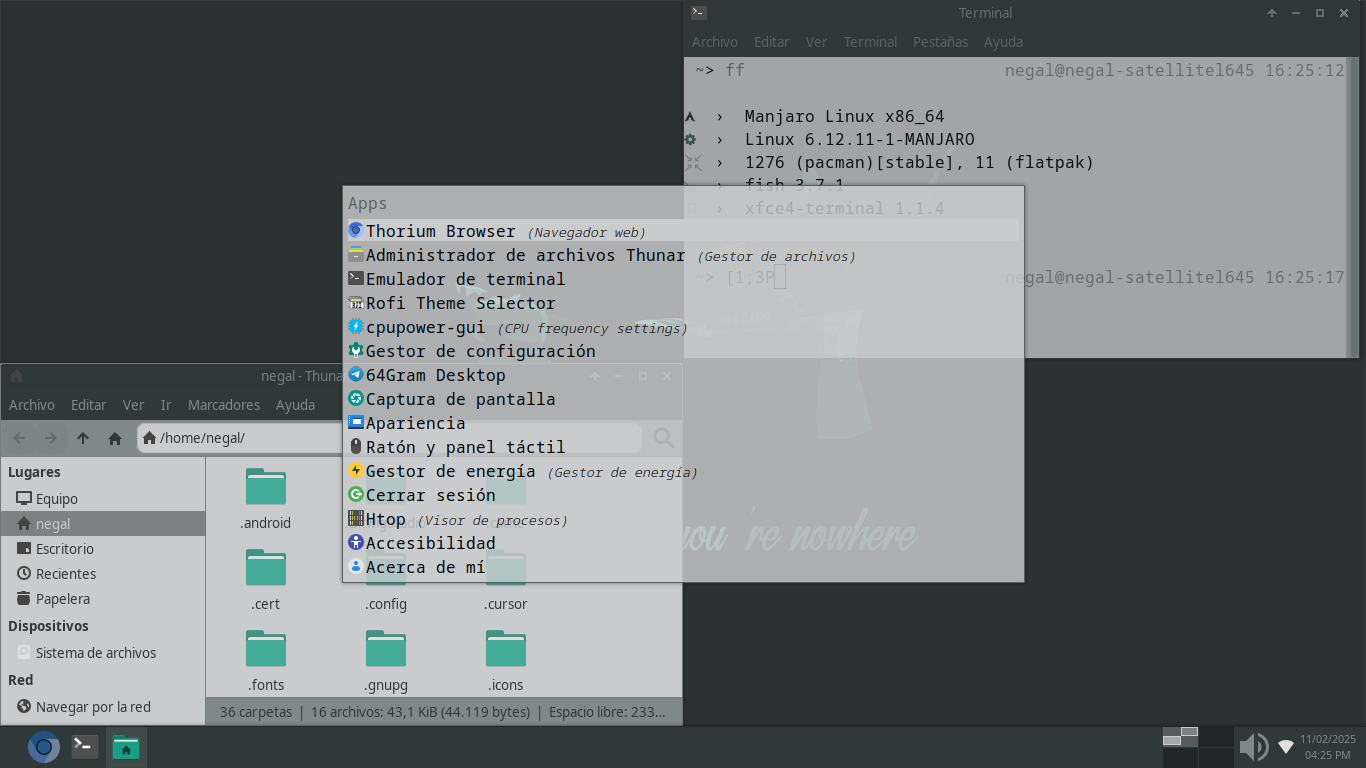
Task: Click Navegar por la red
Action: click(x=93, y=707)
